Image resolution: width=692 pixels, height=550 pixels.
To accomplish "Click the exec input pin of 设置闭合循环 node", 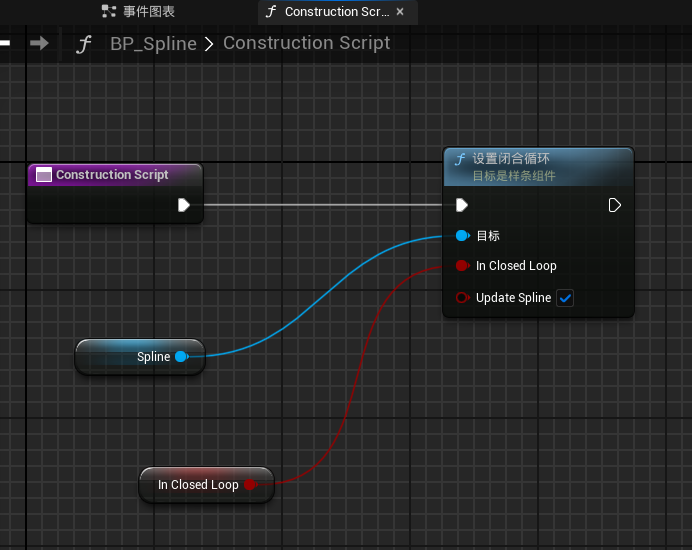I will pyautogui.click(x=462, y=205).
